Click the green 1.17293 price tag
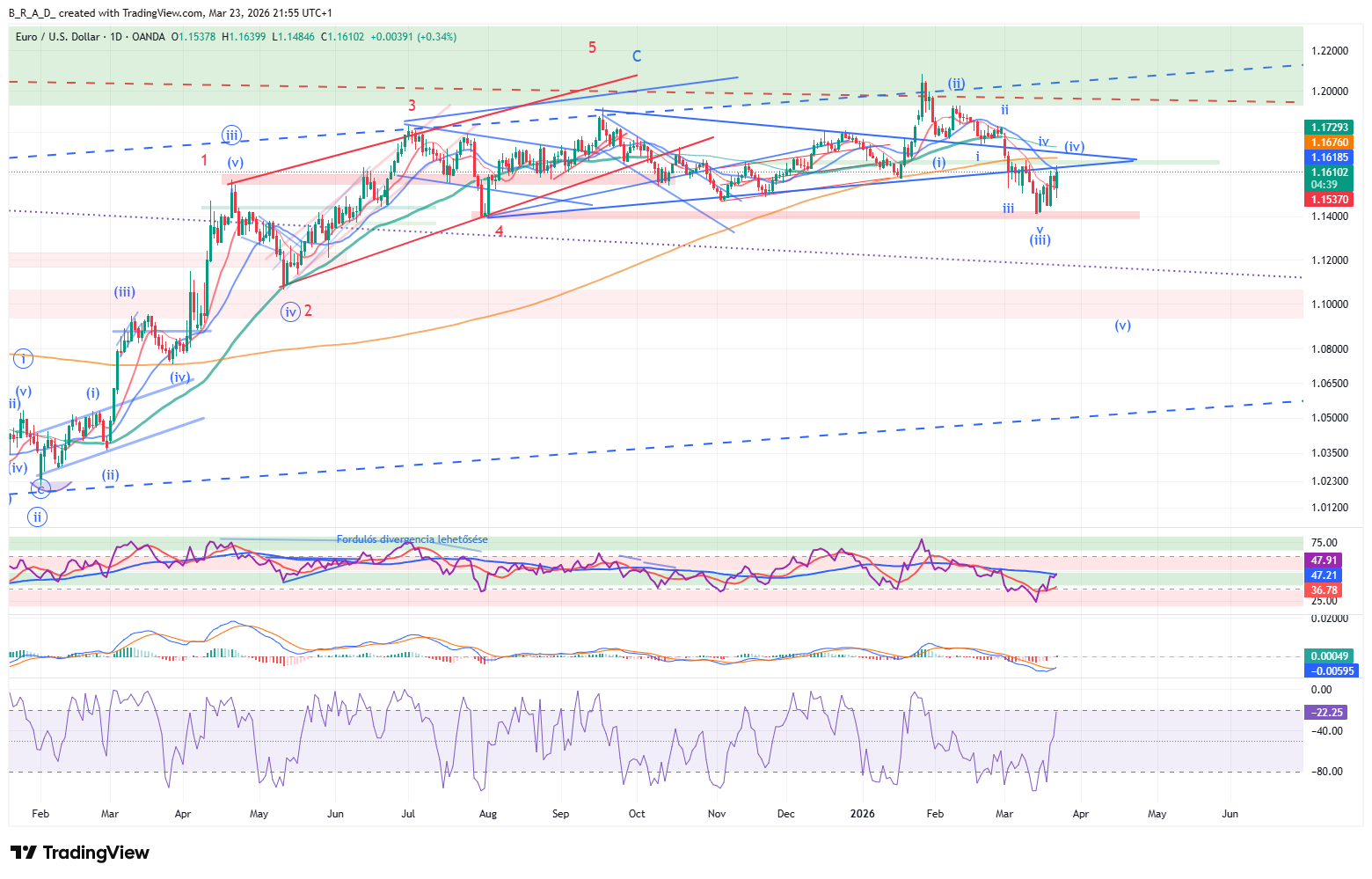 click(x=1329, y=128)
